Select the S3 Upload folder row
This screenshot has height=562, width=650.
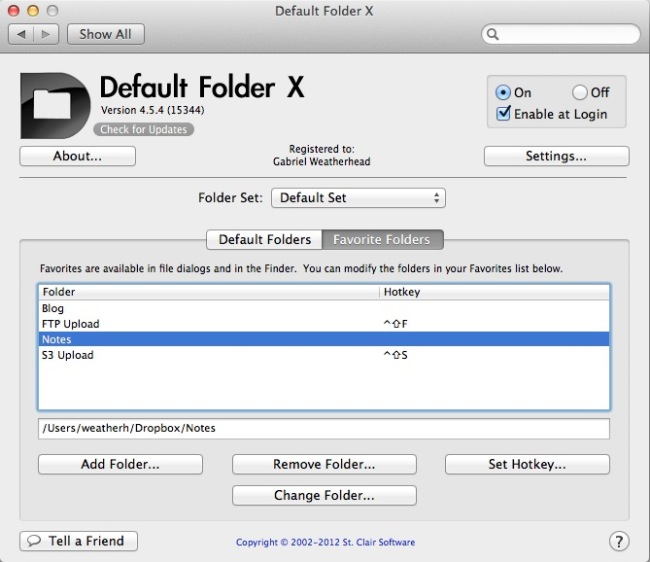pos(324,355)
